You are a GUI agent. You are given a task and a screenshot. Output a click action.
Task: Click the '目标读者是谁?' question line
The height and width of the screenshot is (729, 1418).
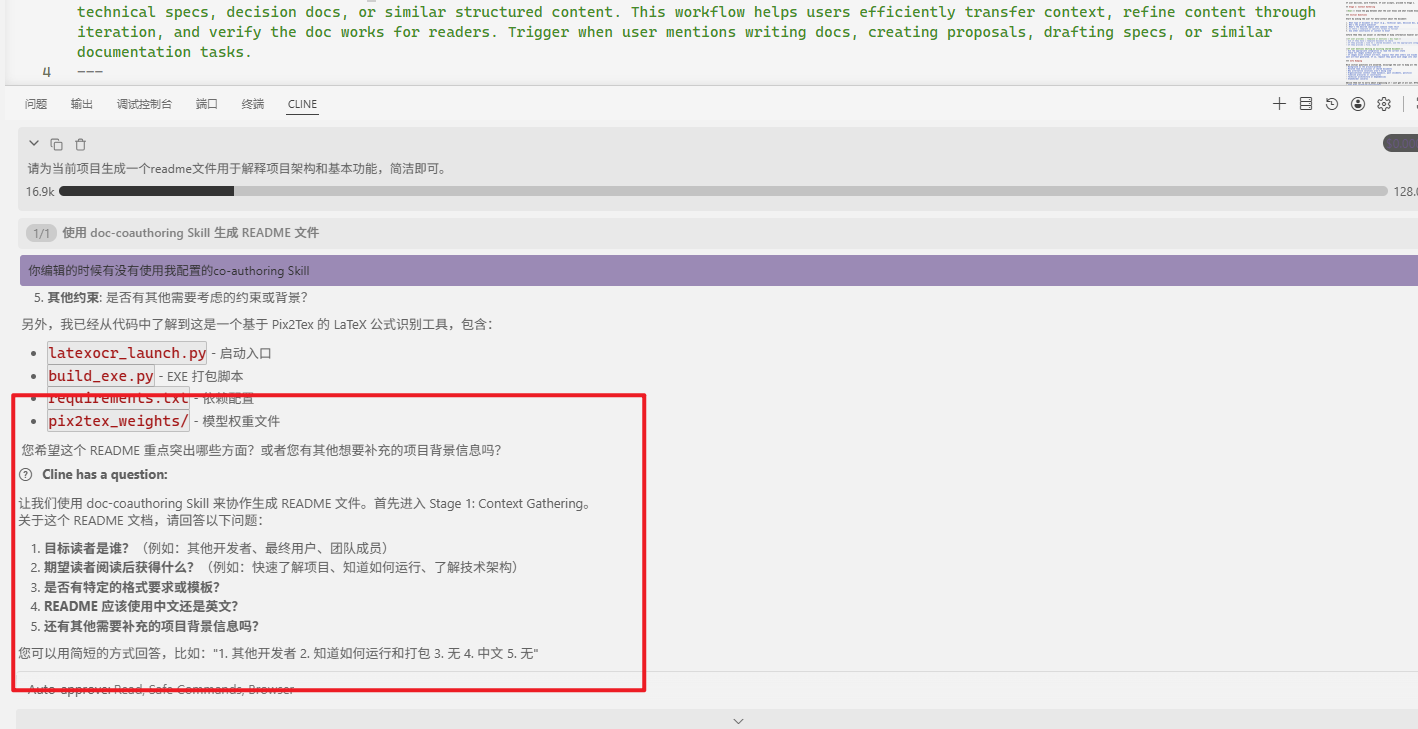coord(216,548)
